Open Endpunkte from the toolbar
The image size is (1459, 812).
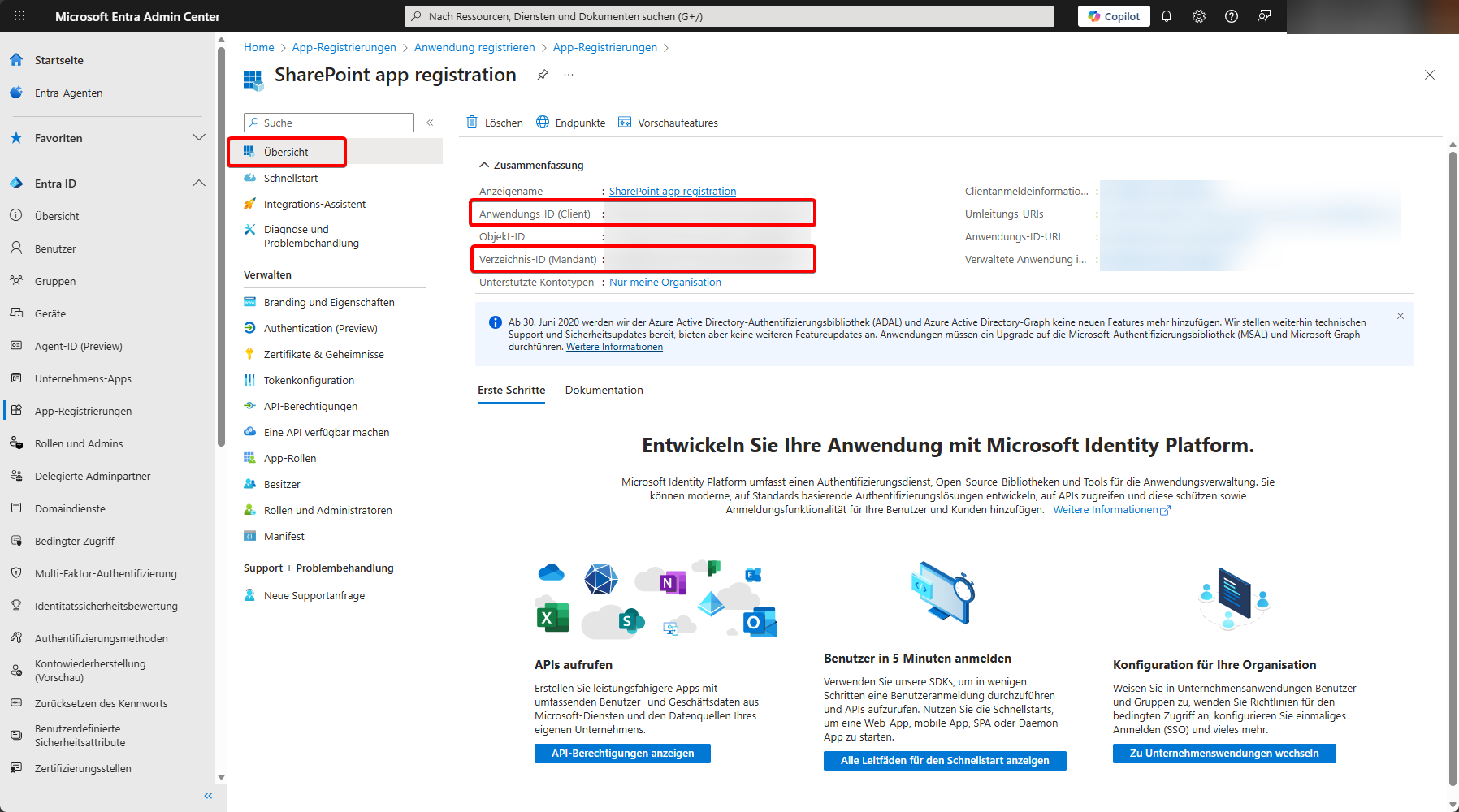click(571, 123)
